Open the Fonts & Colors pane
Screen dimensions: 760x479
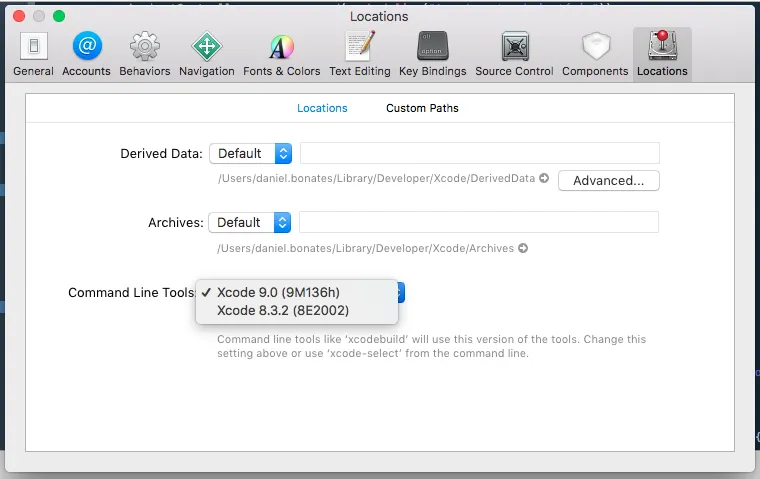tap(282, 54)
